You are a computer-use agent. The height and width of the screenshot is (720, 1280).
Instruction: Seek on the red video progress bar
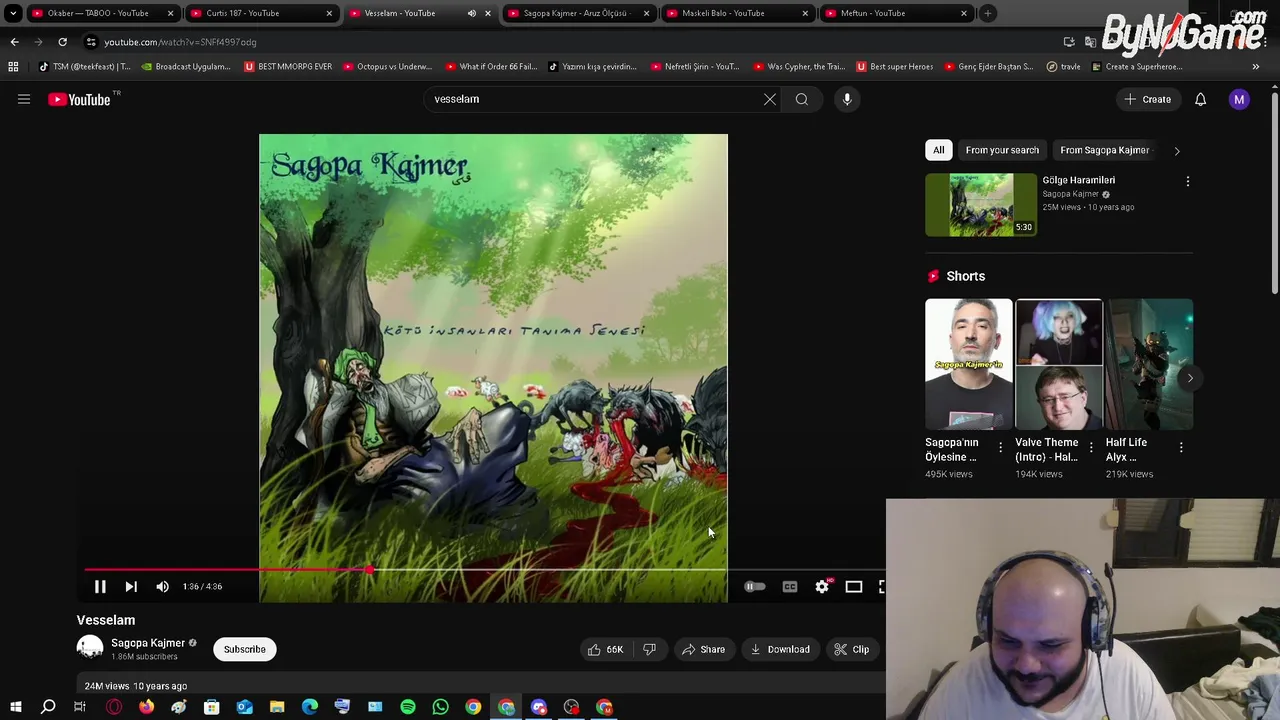click(x=228, y=570)
